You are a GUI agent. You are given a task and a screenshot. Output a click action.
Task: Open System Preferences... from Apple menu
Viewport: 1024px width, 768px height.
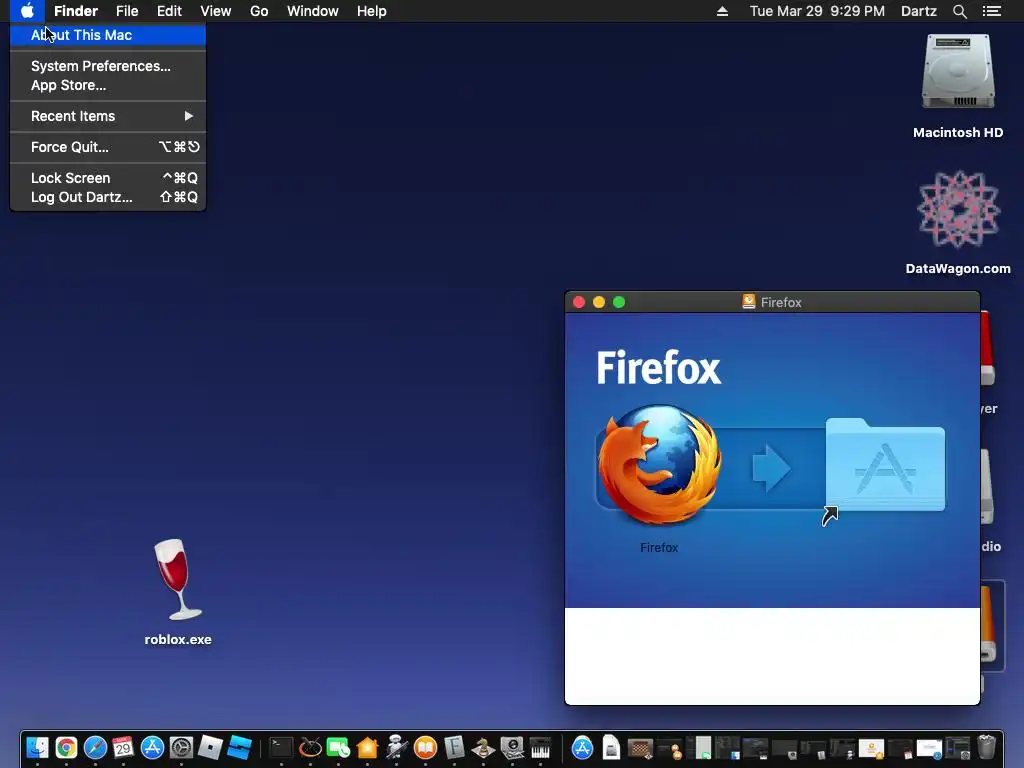point(108,66)
